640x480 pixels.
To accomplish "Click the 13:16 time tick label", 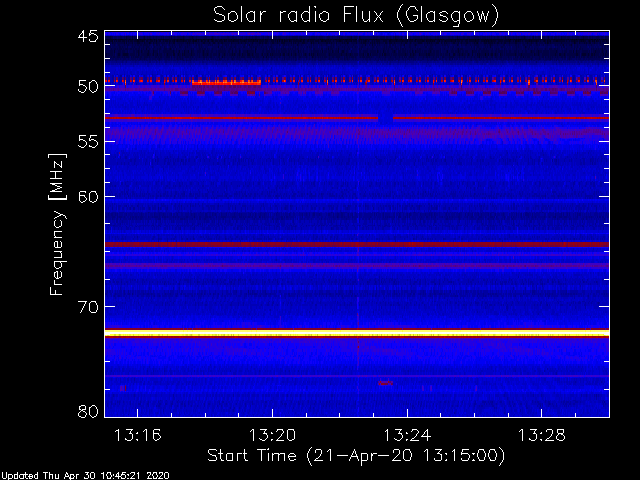I will (x=138, y=436).
